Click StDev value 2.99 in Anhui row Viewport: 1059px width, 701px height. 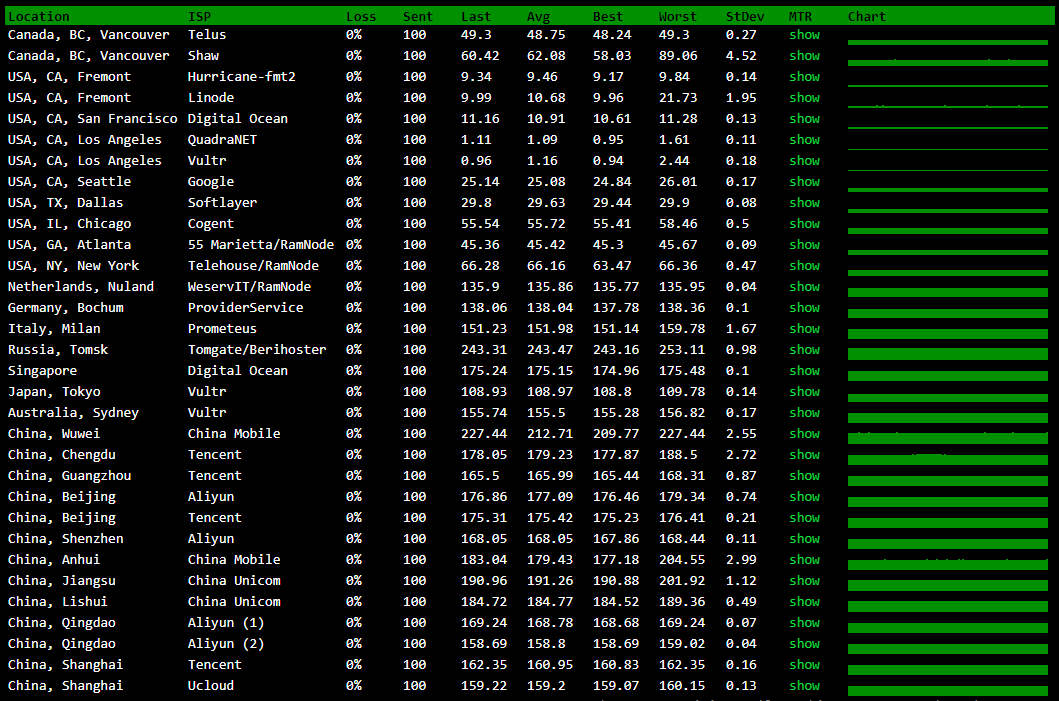(x=741, y=559)
